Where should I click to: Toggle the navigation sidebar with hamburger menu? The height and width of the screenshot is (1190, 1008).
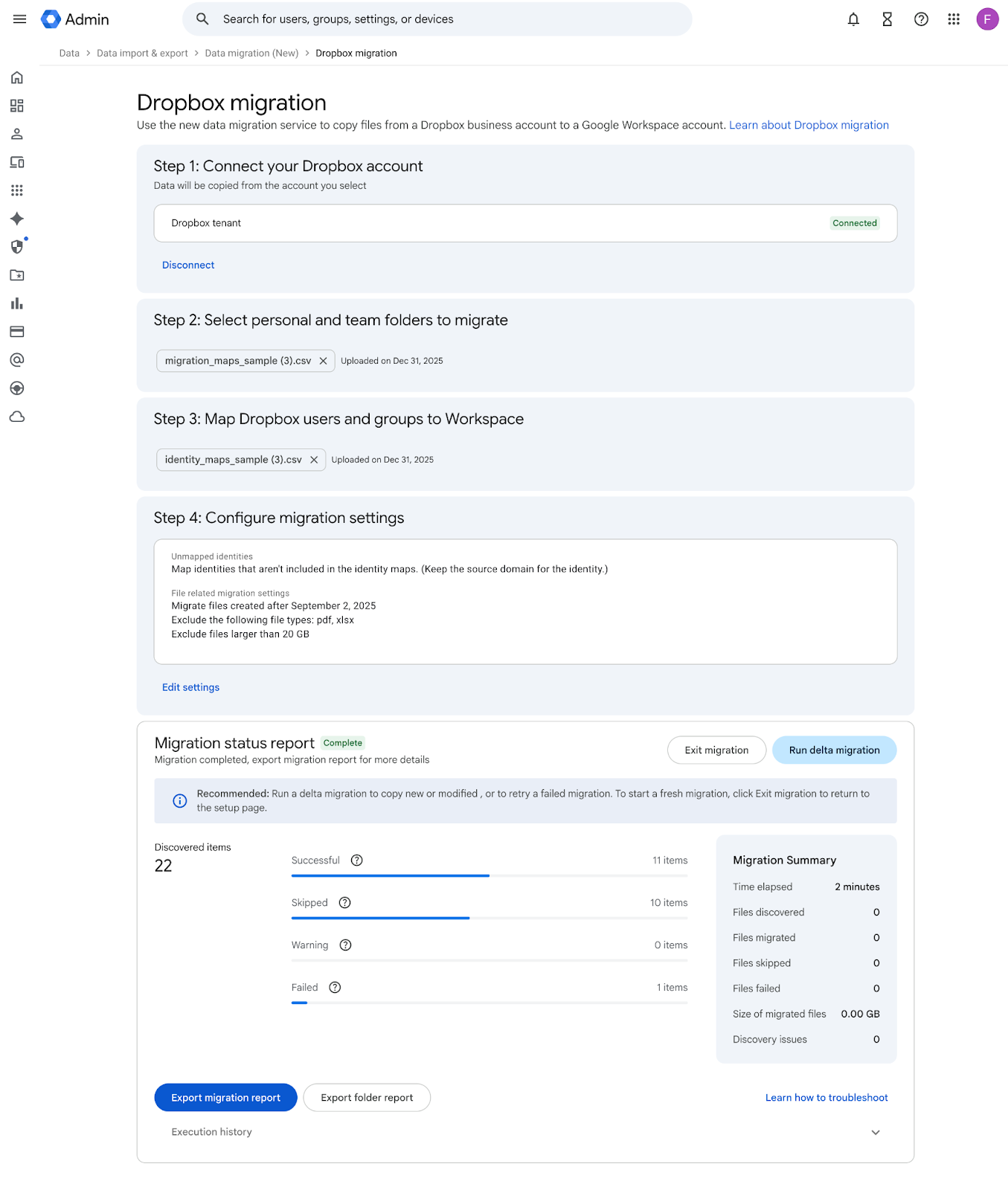click(19, 19)
